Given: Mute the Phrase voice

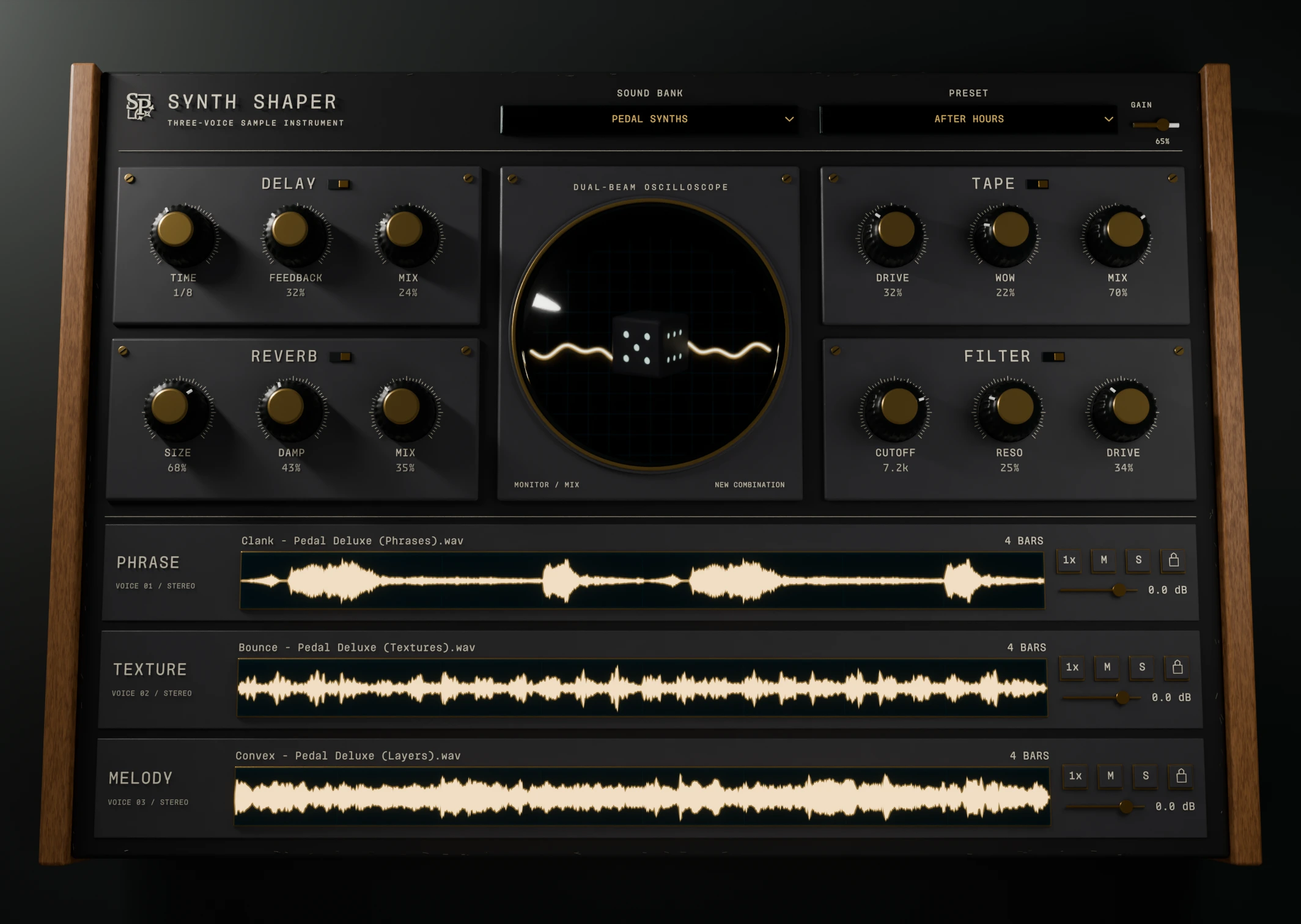Looking at the screenshot, I should coord(1104,560).
